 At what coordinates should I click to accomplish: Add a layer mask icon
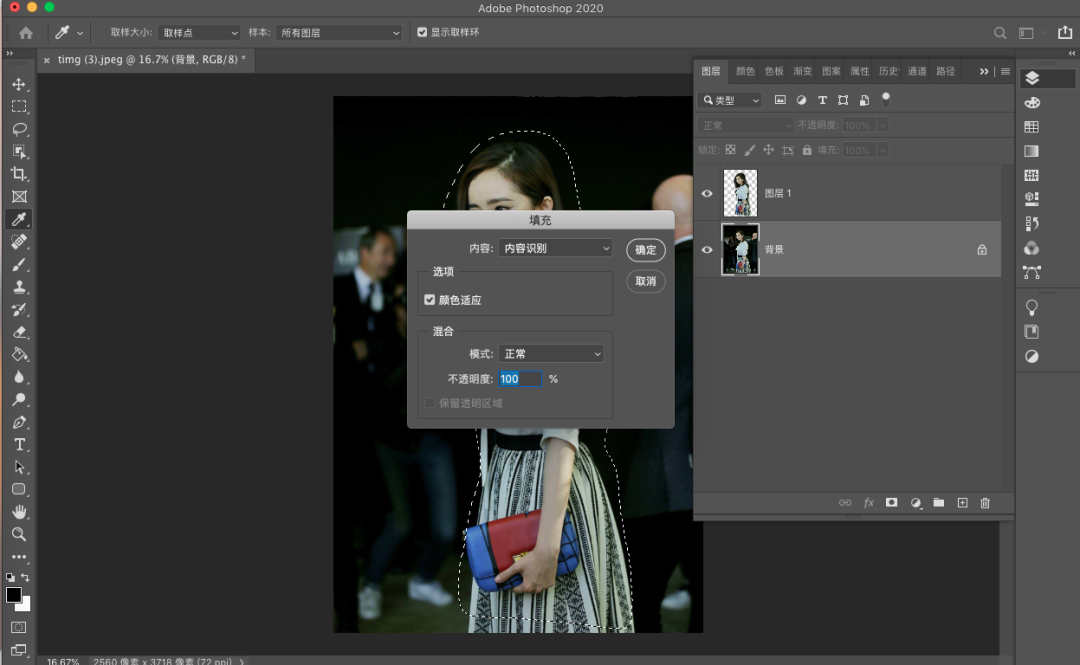[891, 503]
